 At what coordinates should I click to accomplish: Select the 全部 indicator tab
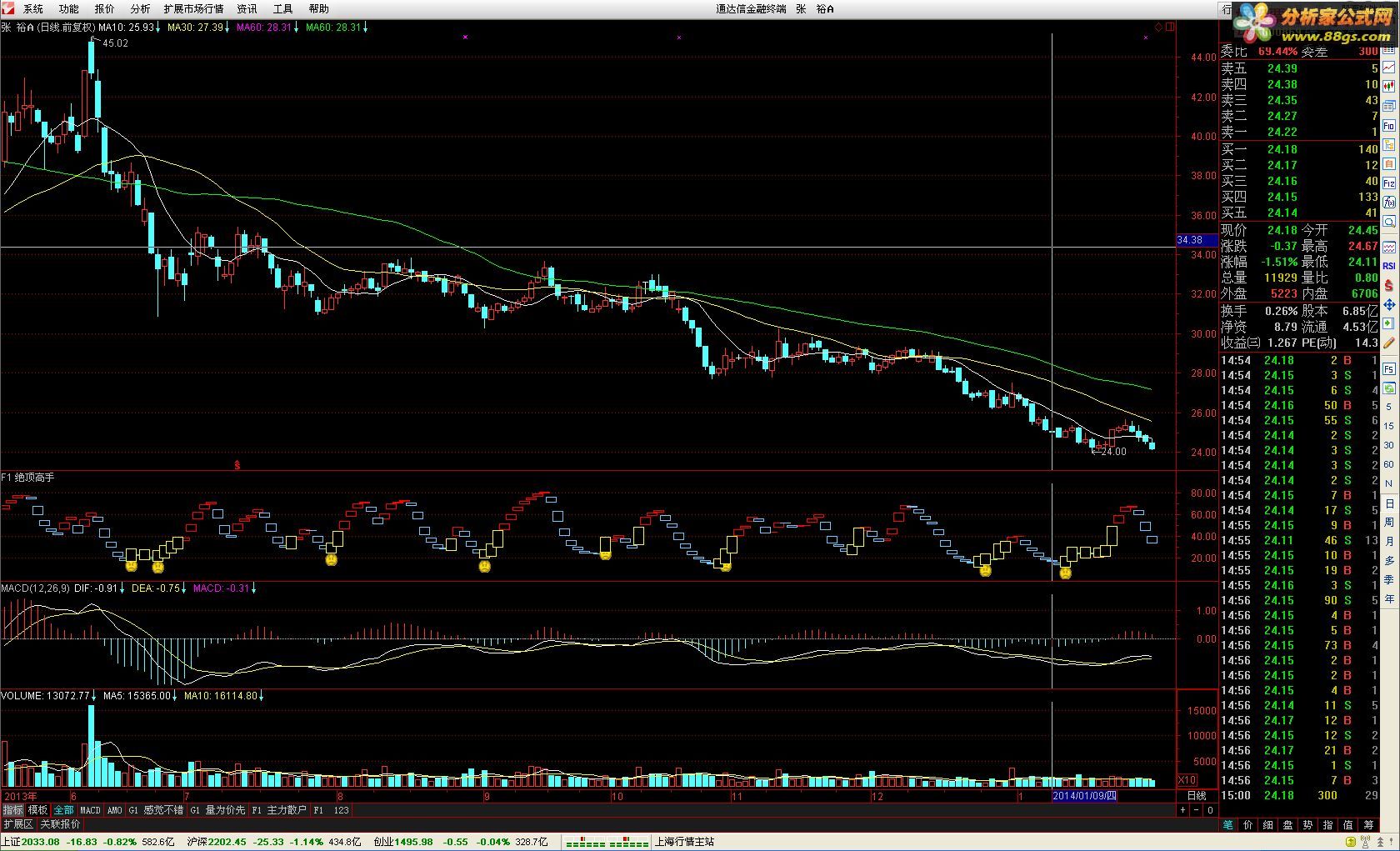63,809
